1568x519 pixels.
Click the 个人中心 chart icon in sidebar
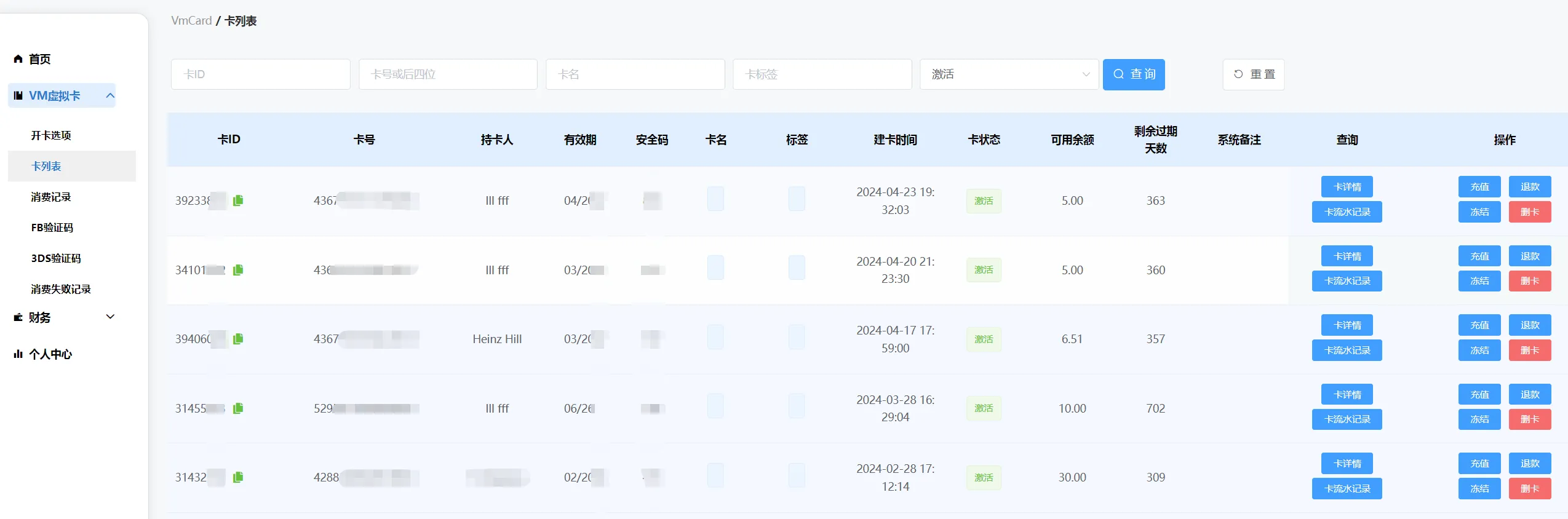[18, 354]
